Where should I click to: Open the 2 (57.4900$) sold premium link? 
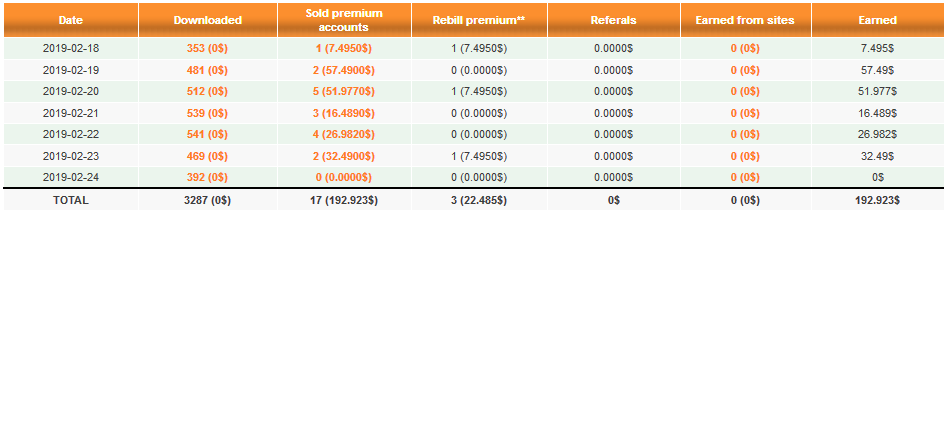(x=344, y=70)
